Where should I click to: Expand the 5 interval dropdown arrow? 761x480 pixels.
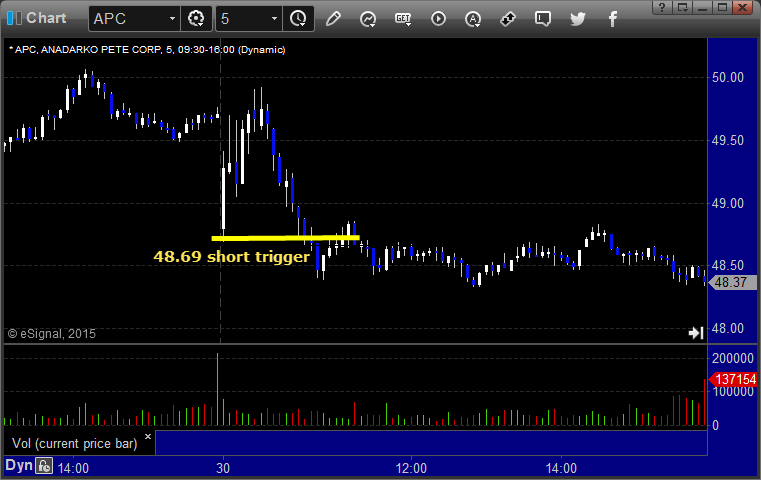pos(274,19)
